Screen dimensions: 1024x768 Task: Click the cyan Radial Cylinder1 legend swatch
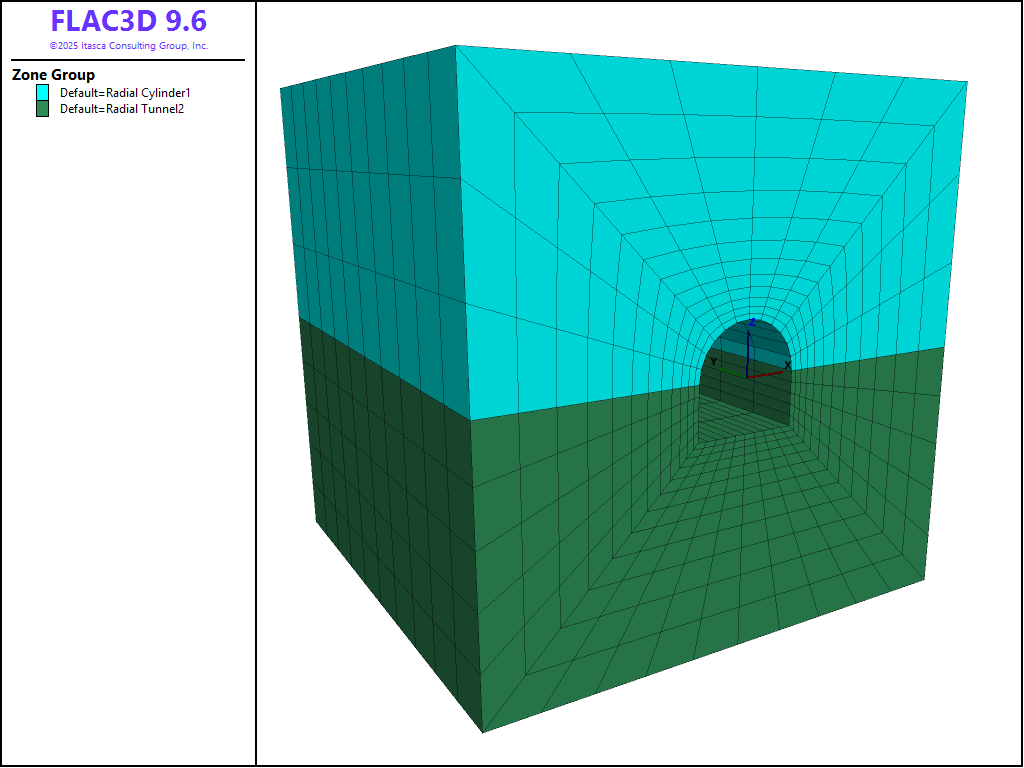42,92
